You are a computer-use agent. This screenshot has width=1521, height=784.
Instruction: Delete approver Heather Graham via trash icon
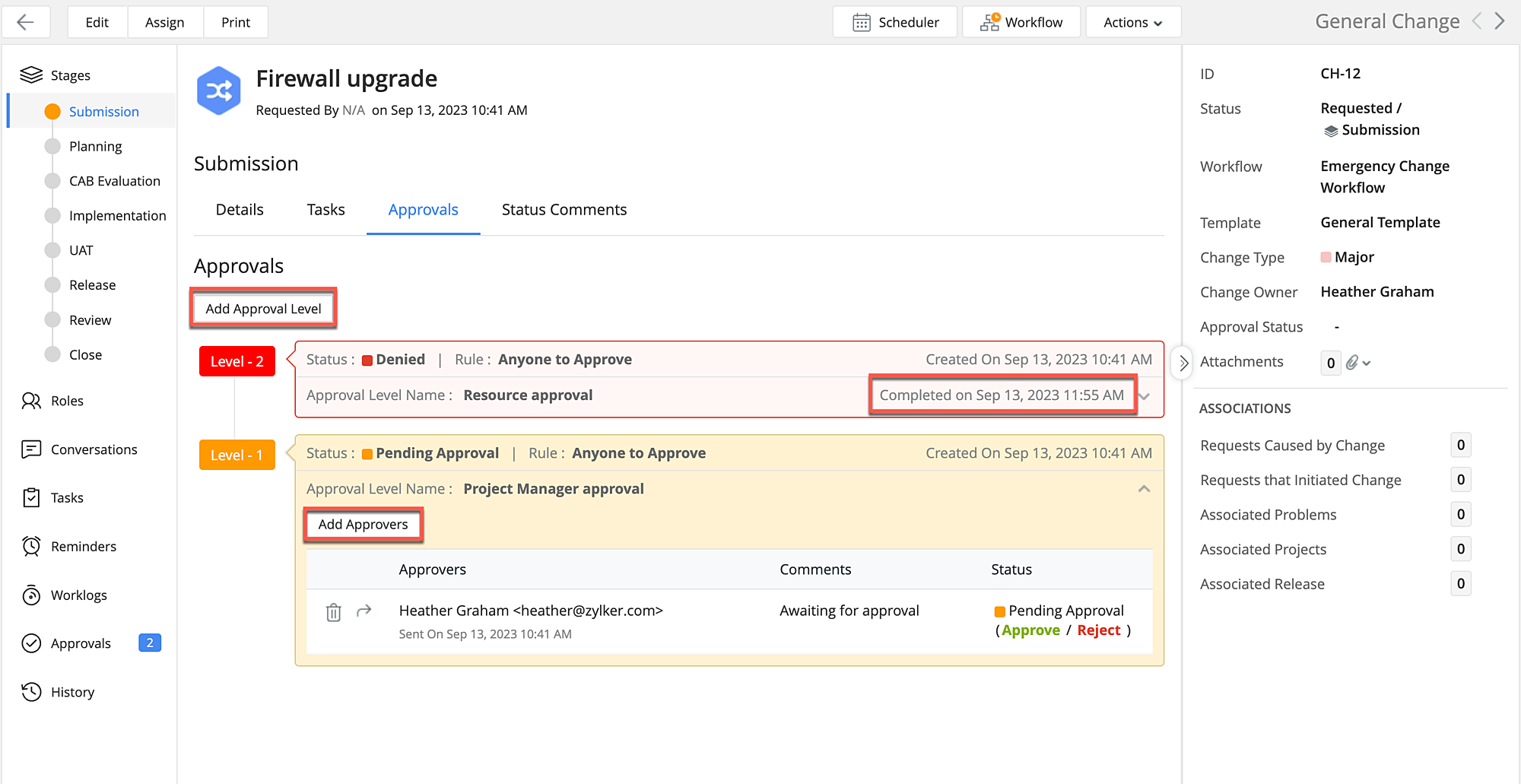point(333,612)
